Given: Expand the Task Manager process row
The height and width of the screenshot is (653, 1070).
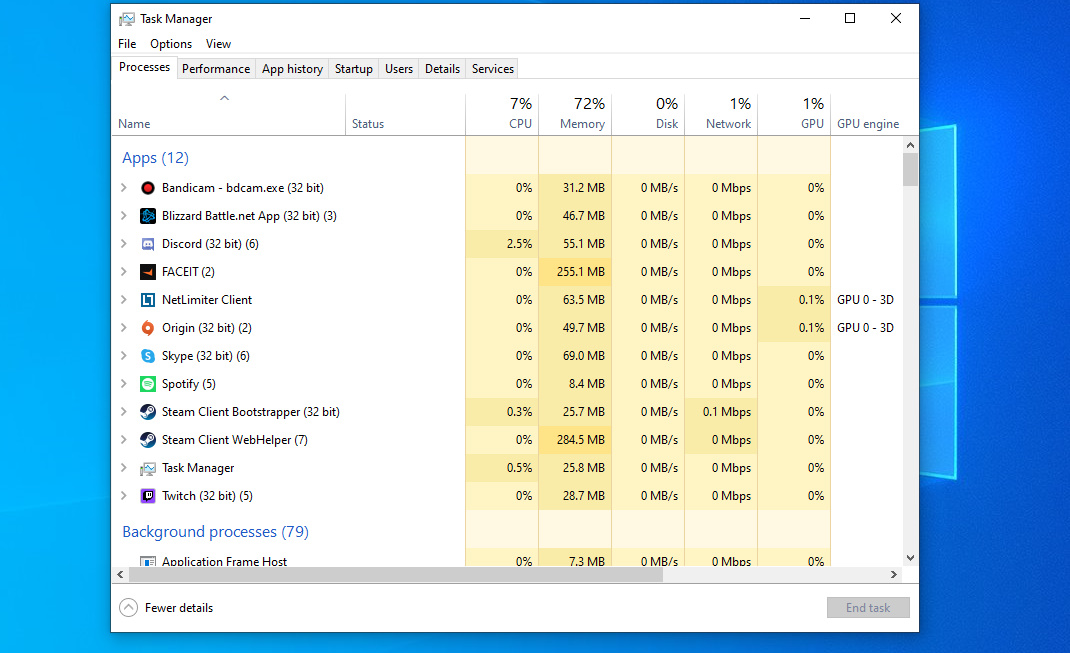Looking at the screenshot, I should pos(124,468).
